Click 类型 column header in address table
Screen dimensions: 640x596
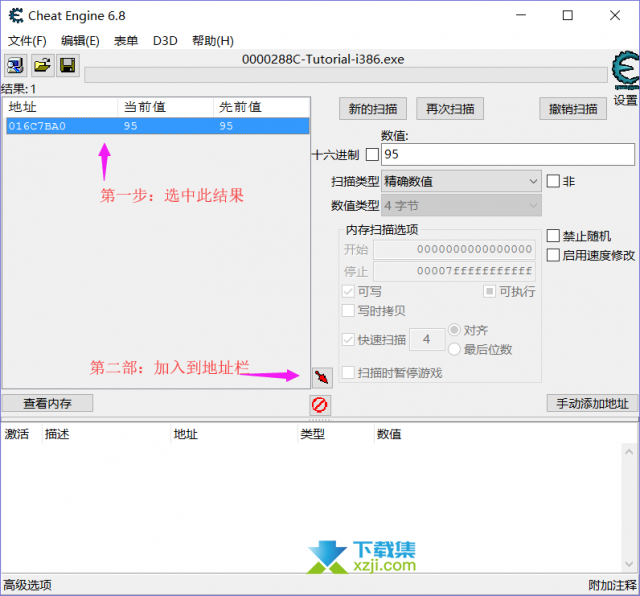point(336,434)
